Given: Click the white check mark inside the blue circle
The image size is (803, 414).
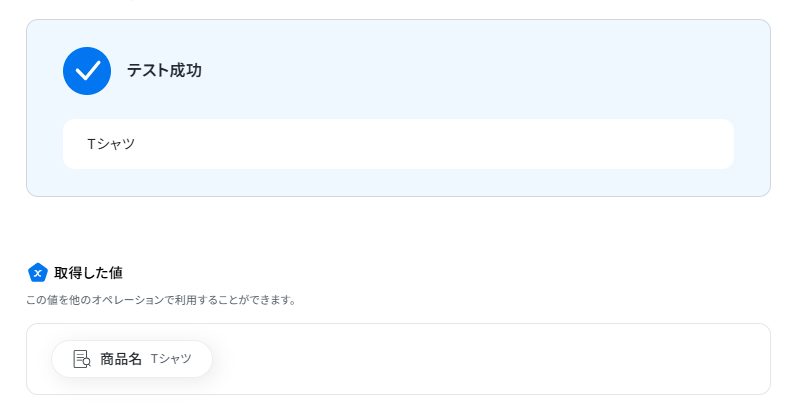Looking at the screenshot, I should point(87,71).
